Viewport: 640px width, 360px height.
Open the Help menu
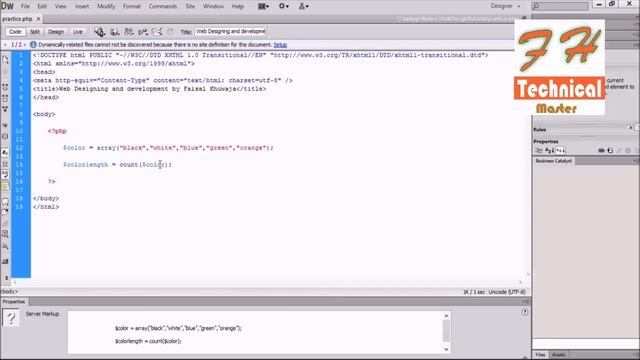pos(238,6)
